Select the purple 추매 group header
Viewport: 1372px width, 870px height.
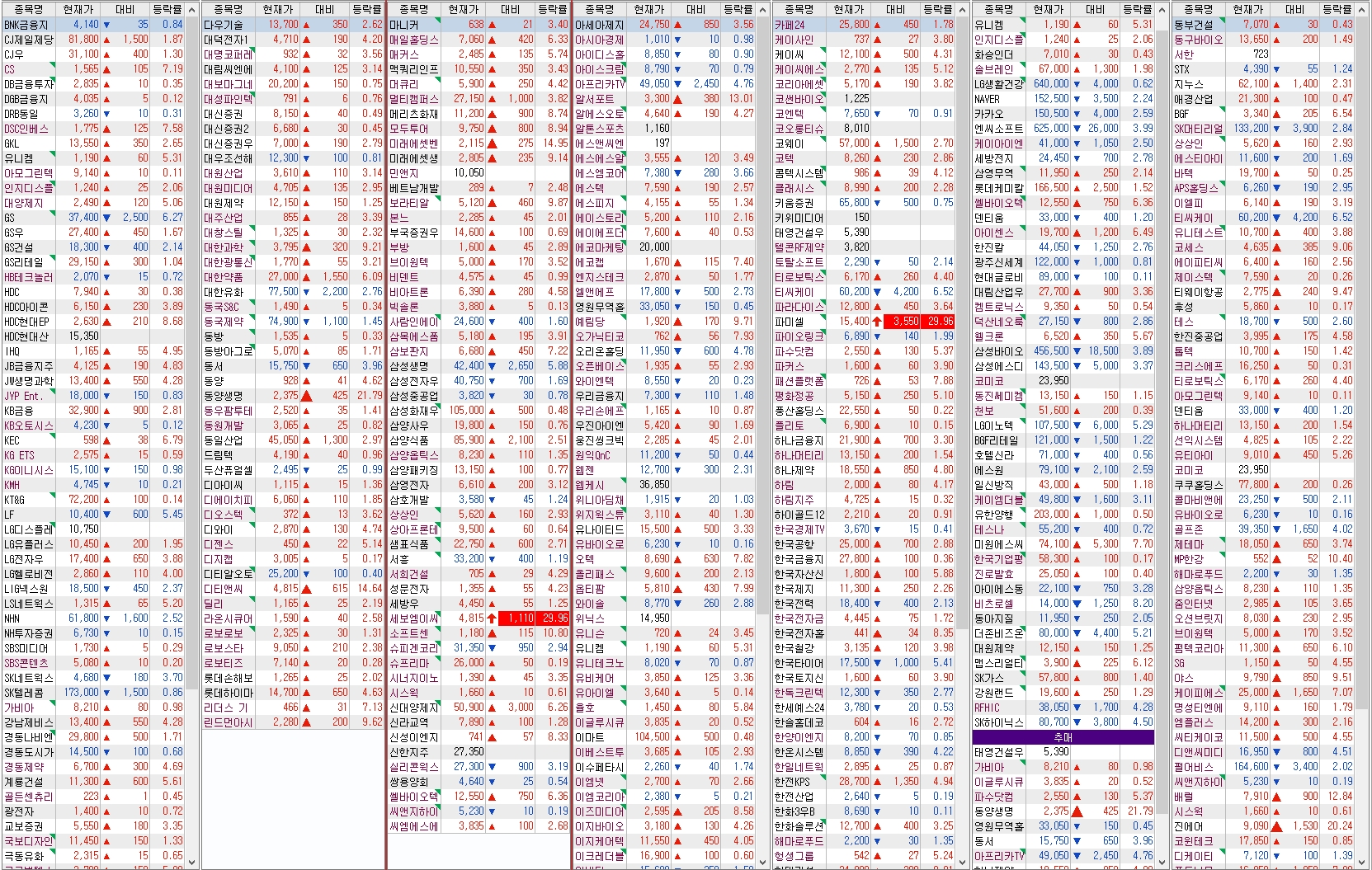tap(1063, 737)
